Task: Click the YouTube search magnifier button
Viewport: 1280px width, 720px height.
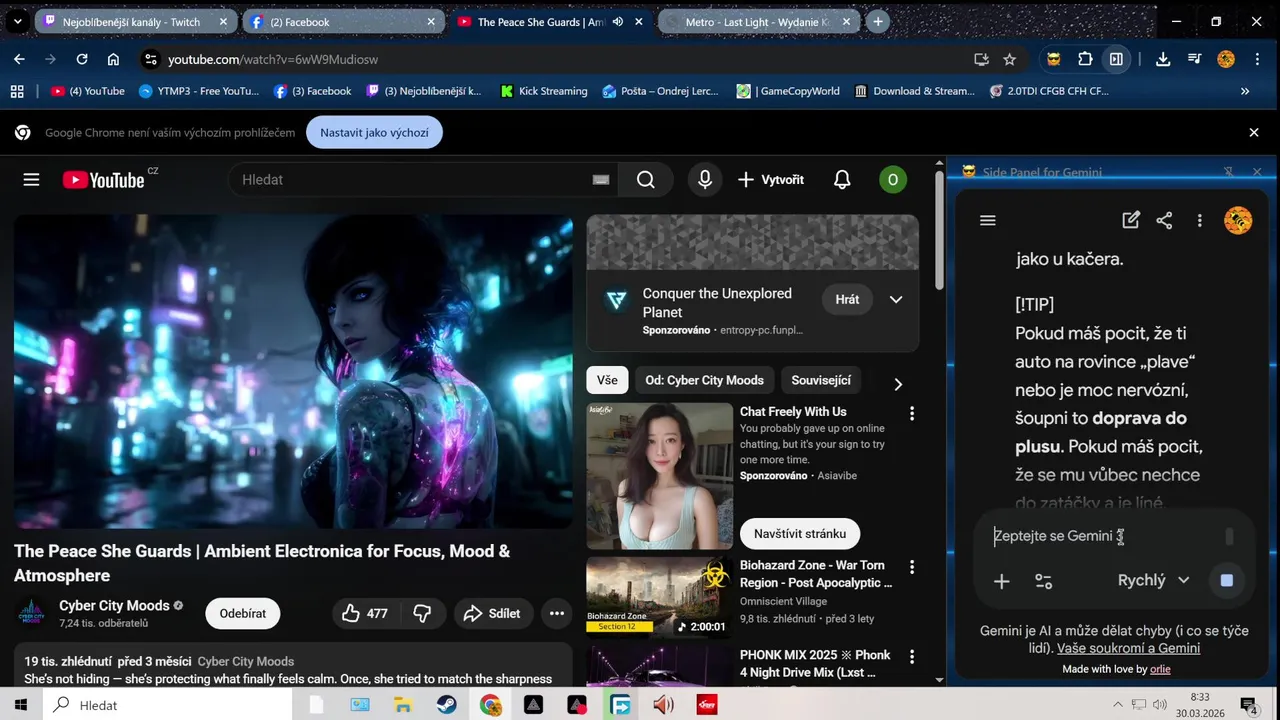Action: [x=646, y=180]
